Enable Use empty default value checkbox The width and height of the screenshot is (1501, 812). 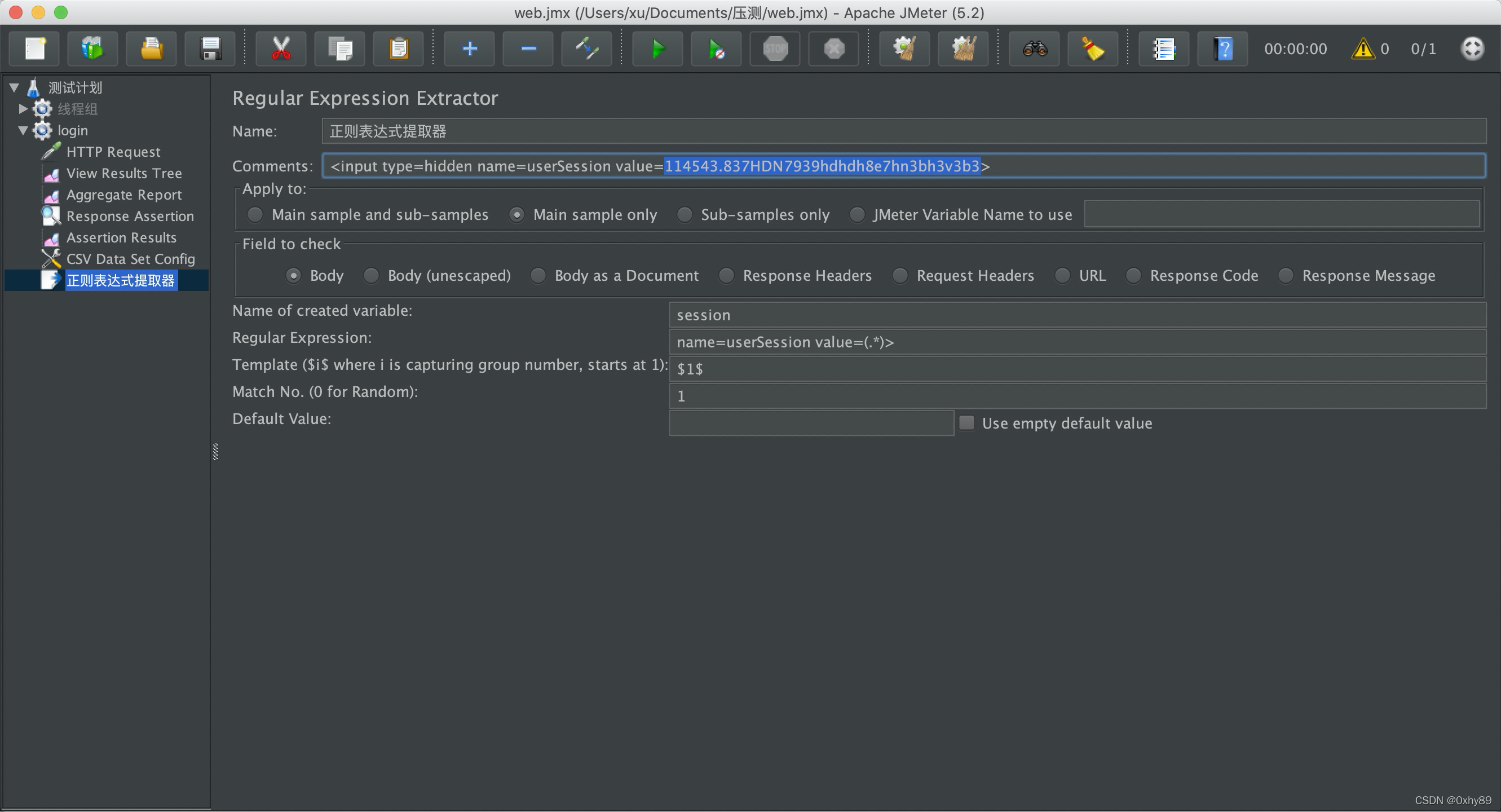click(x=966, y=423)
